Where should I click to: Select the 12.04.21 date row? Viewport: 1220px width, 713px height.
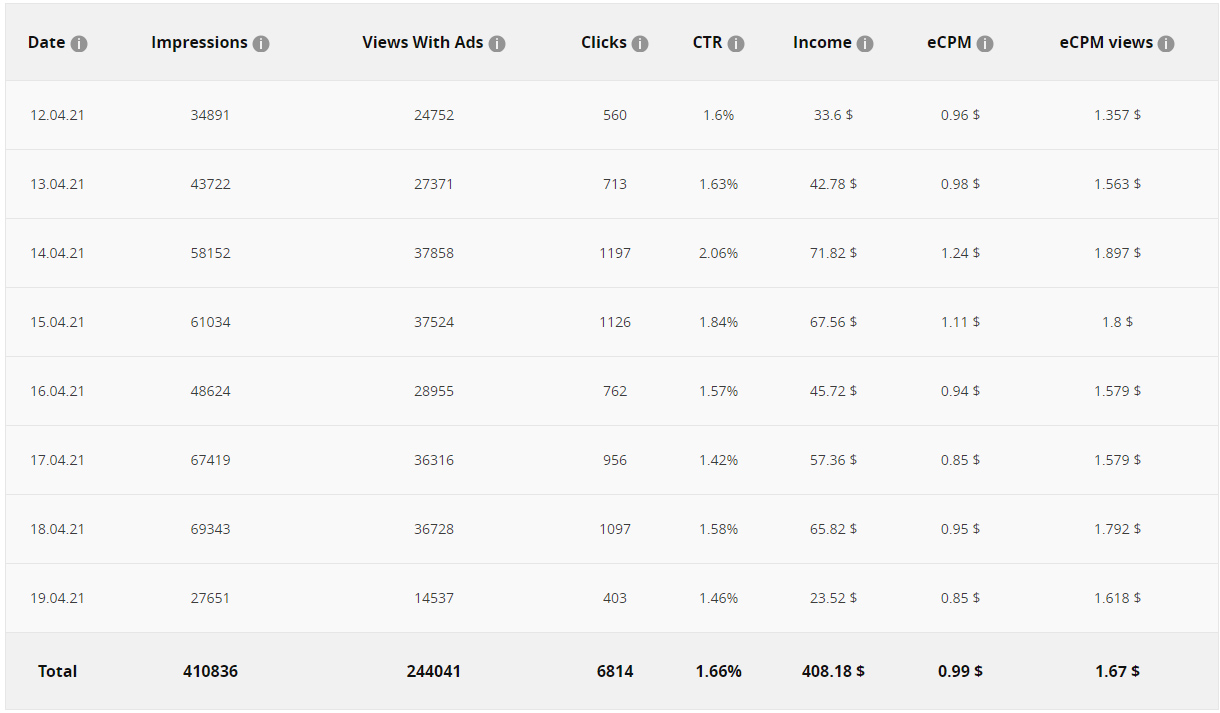tap(57, 115)
